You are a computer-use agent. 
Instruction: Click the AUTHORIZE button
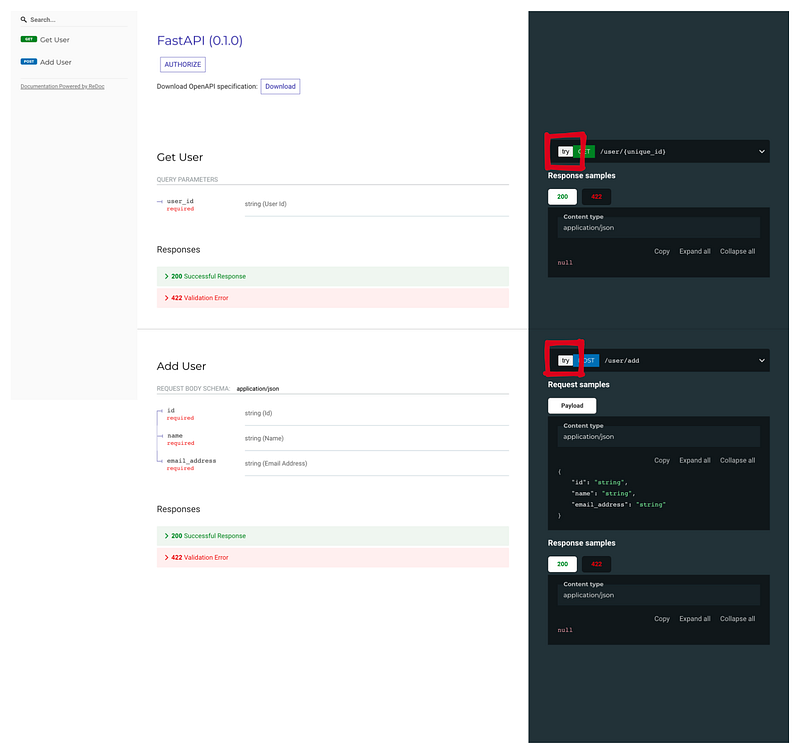pos(183,65)
